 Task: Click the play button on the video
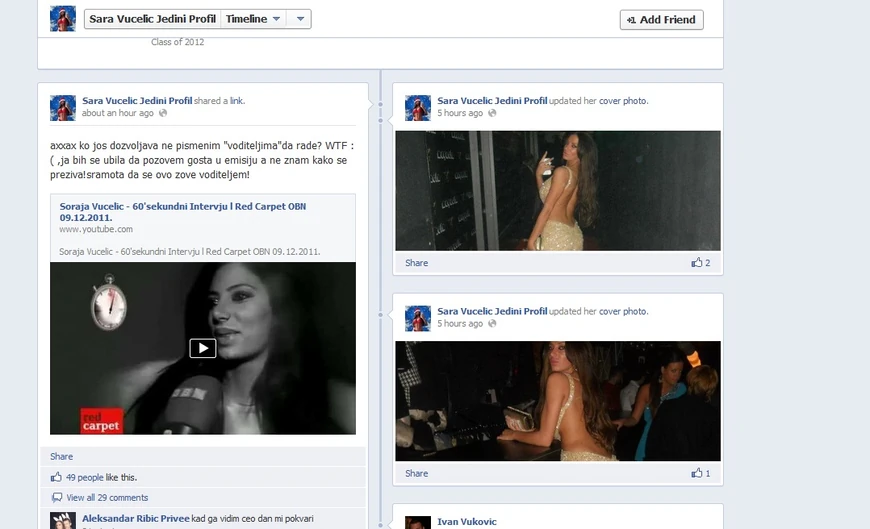pos(202,348)
